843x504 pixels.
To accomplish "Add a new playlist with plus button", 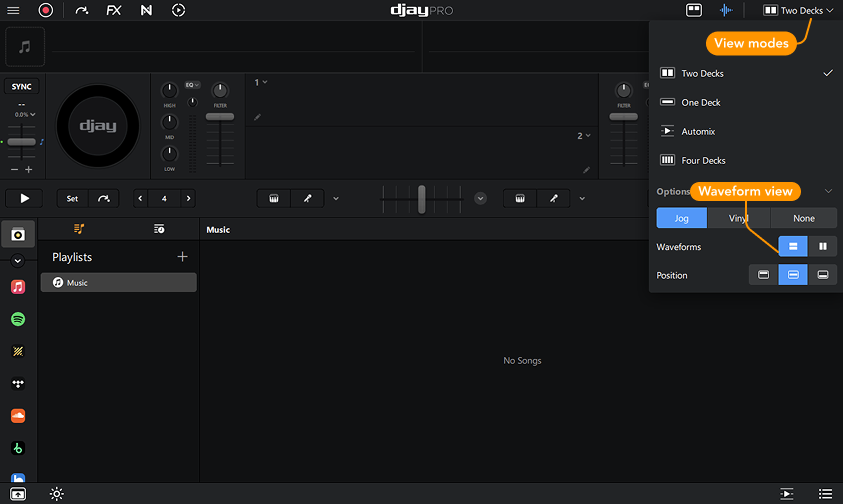I will (183, 257).
